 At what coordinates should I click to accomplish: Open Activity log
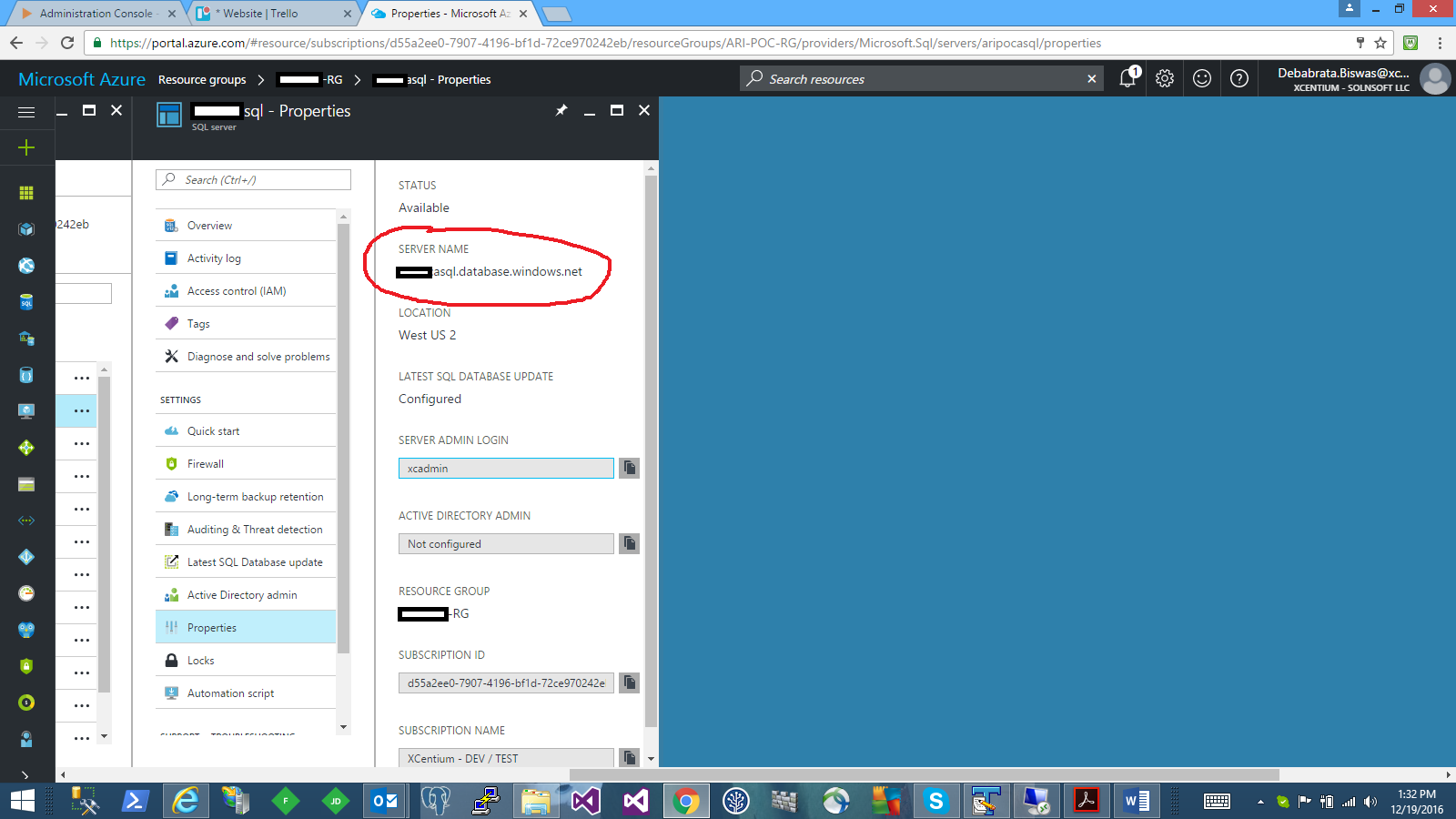coord(246,258)
